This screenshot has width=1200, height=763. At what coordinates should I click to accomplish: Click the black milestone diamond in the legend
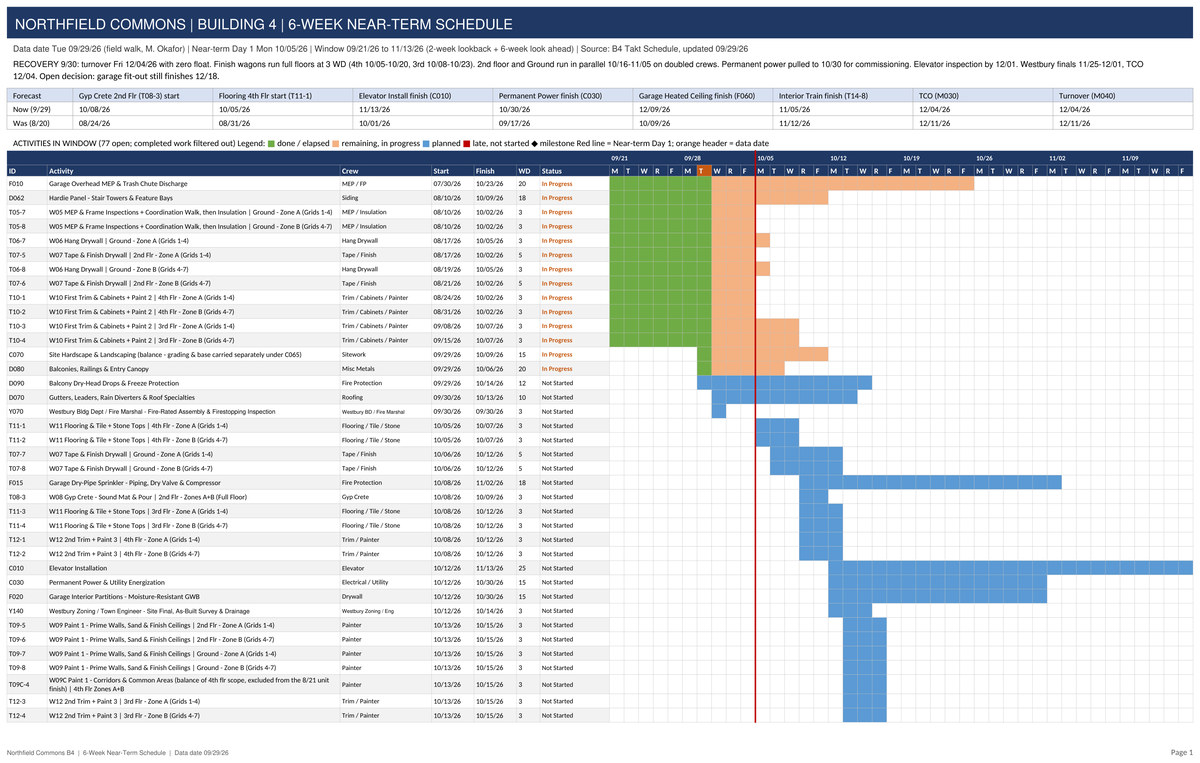[x=534, y=143]
